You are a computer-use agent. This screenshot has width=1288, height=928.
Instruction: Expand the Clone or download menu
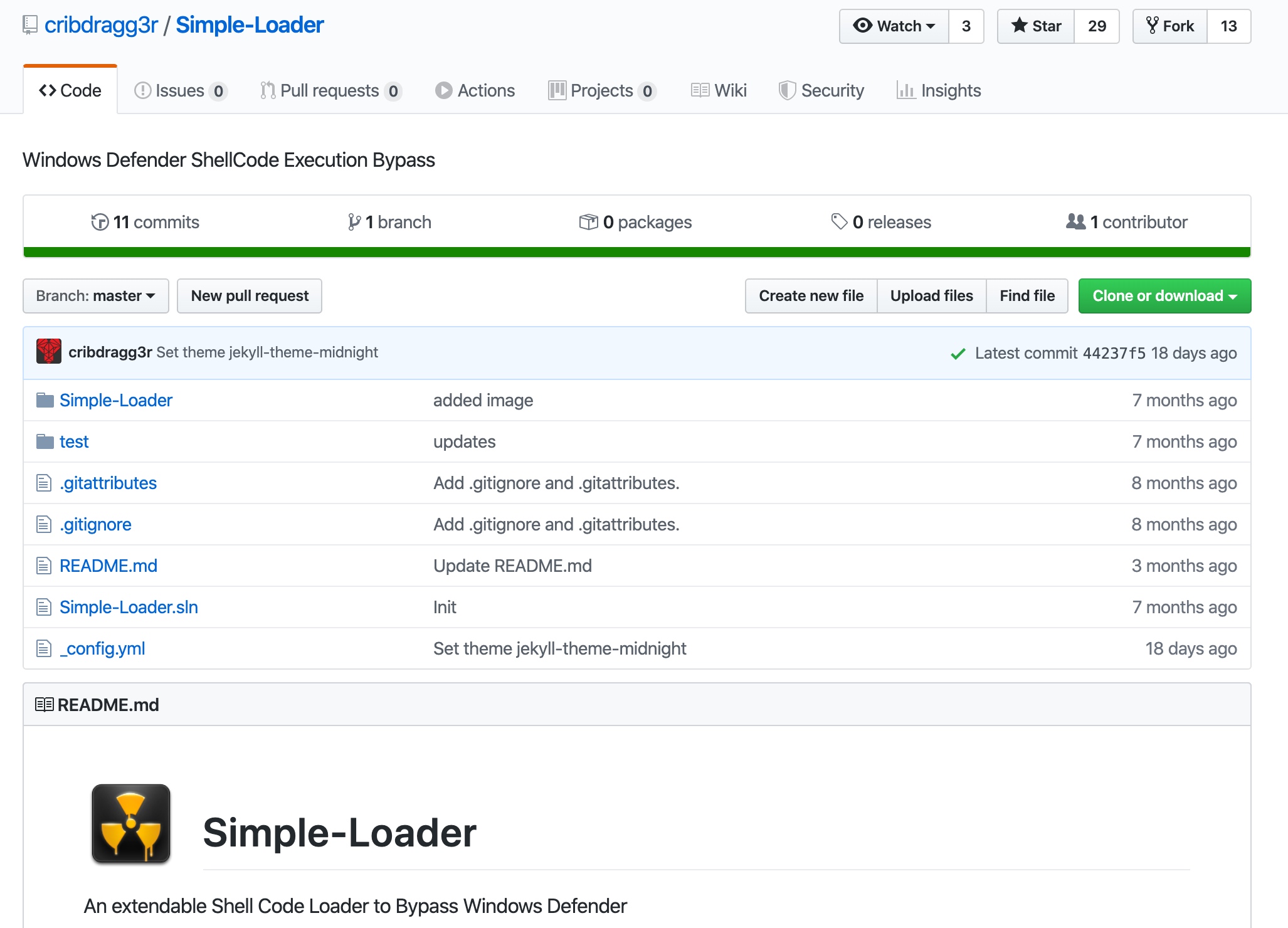point(1164,296)
